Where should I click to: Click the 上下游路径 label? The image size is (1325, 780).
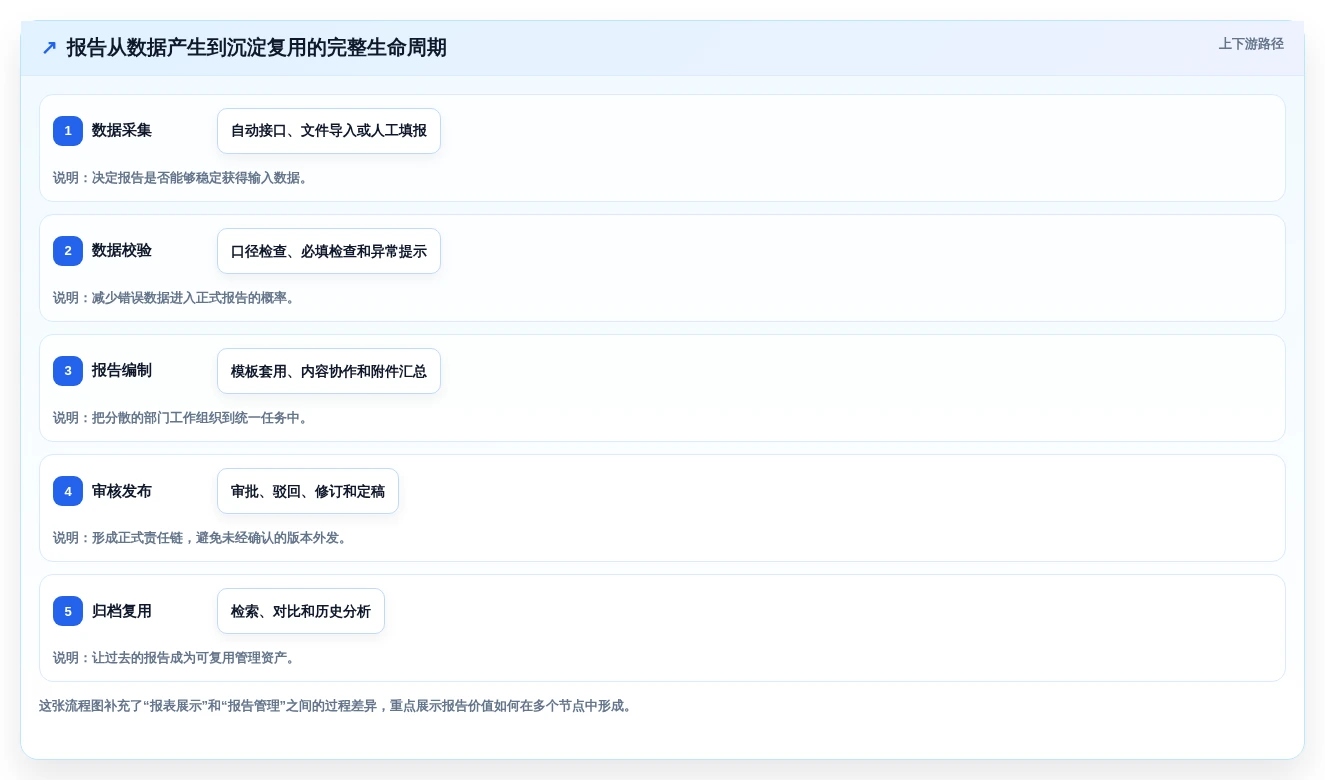[1251, 44]
